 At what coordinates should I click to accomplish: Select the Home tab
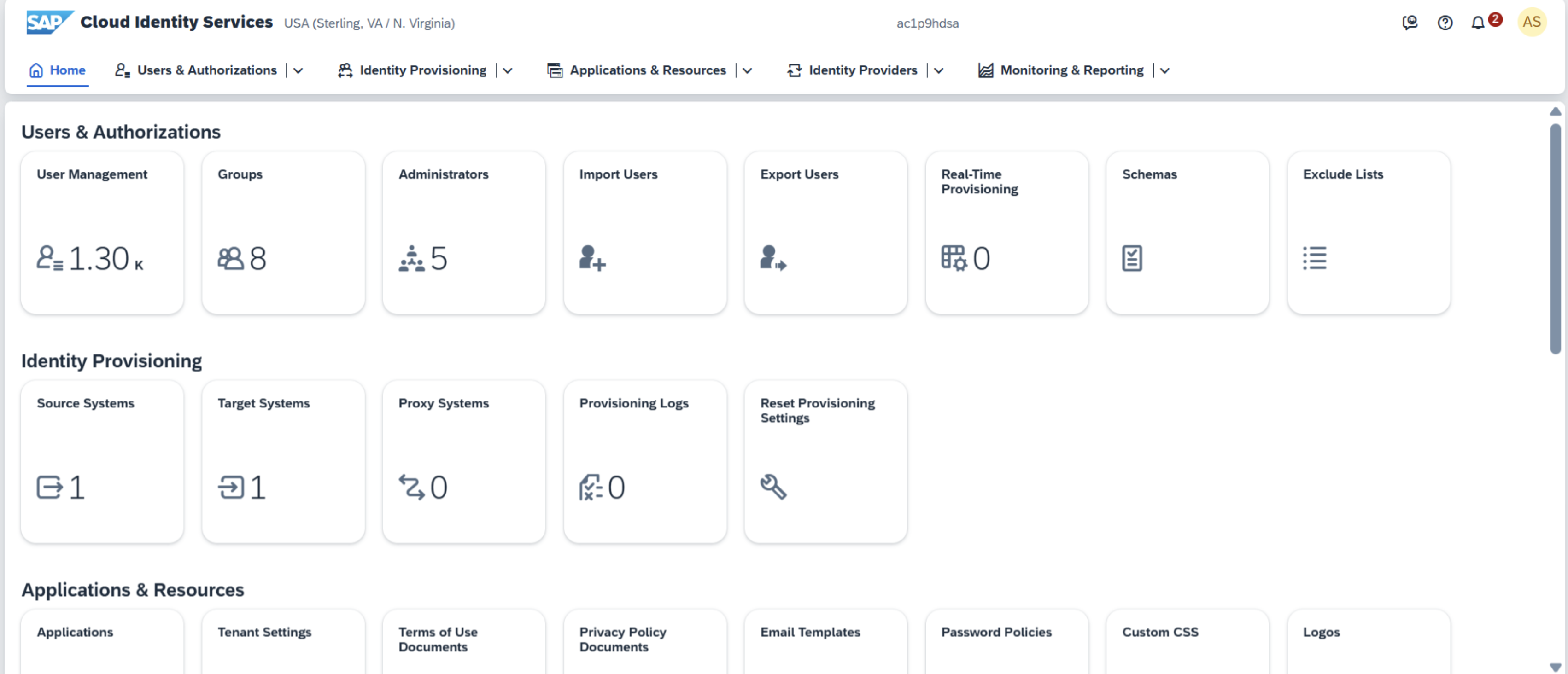58,70
